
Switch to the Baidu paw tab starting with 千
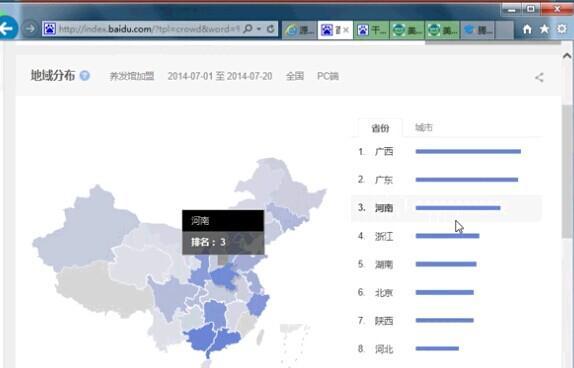(371, 30)
